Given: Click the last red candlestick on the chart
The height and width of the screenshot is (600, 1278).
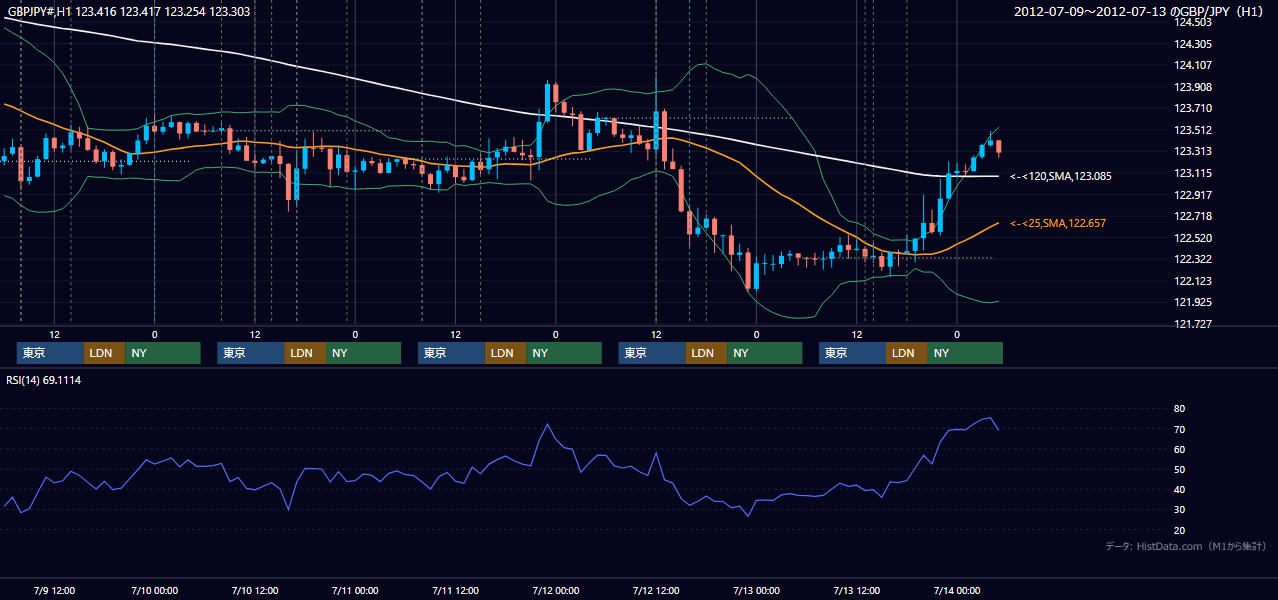Looking at the screenshot, I should coord(998,148).
